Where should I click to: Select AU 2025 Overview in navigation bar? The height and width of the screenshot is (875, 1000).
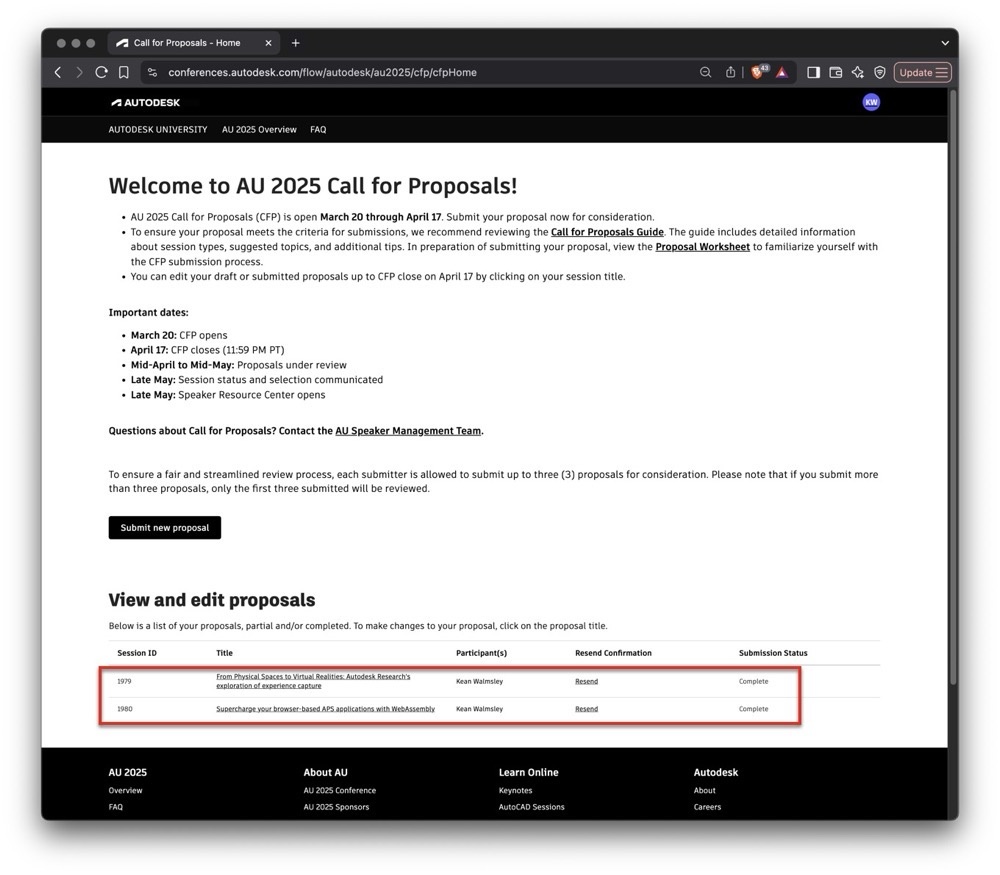point(259,130)
